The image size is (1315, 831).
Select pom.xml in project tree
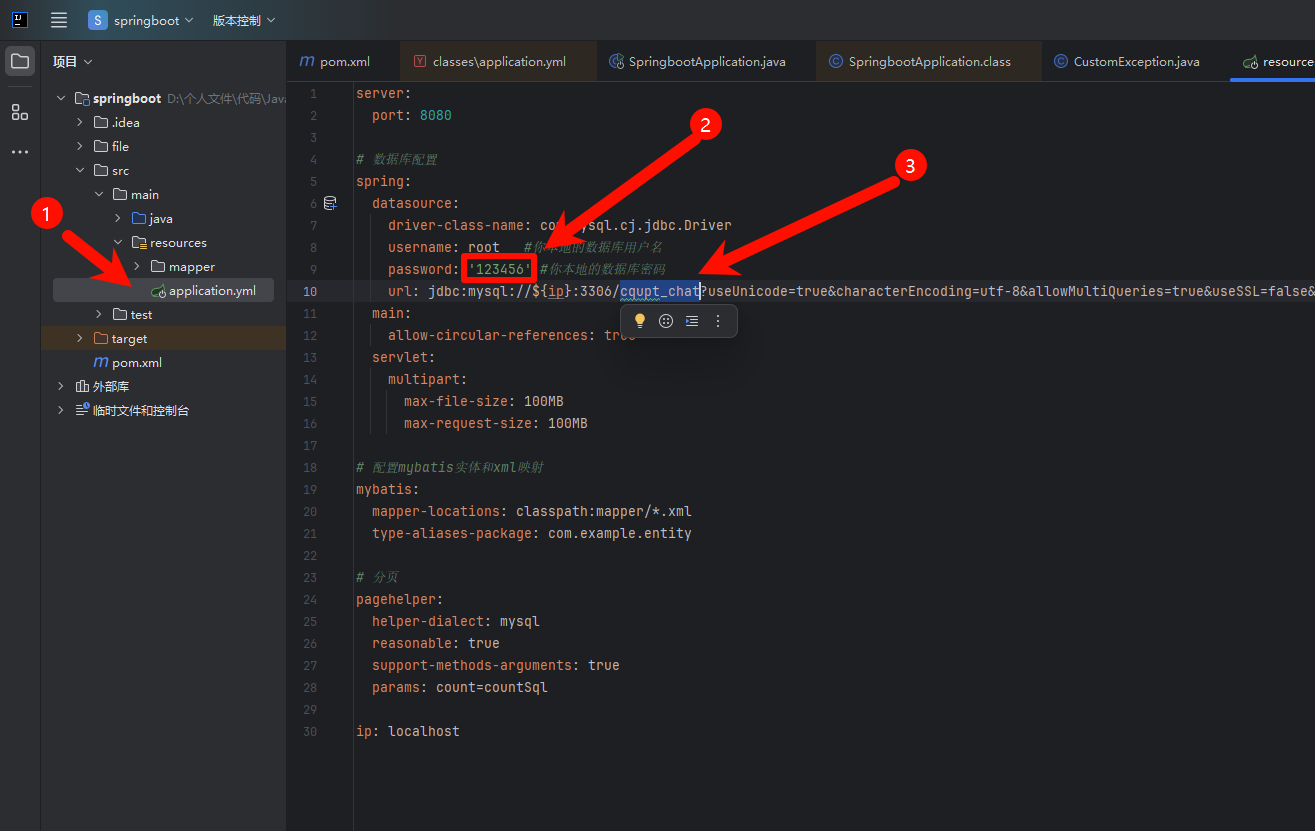[136, 363]
